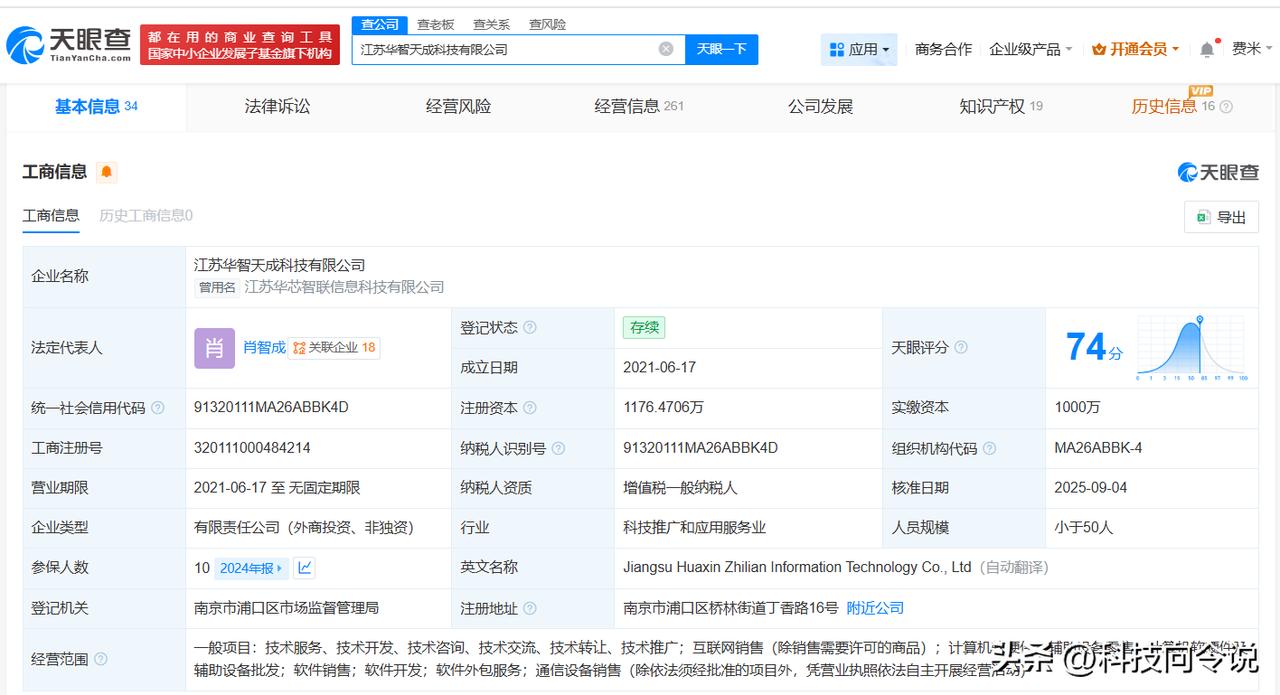This screenshot has height=695, width=1280.
Task: Click help icon next to 经营范围
Action: coord(101,659)
